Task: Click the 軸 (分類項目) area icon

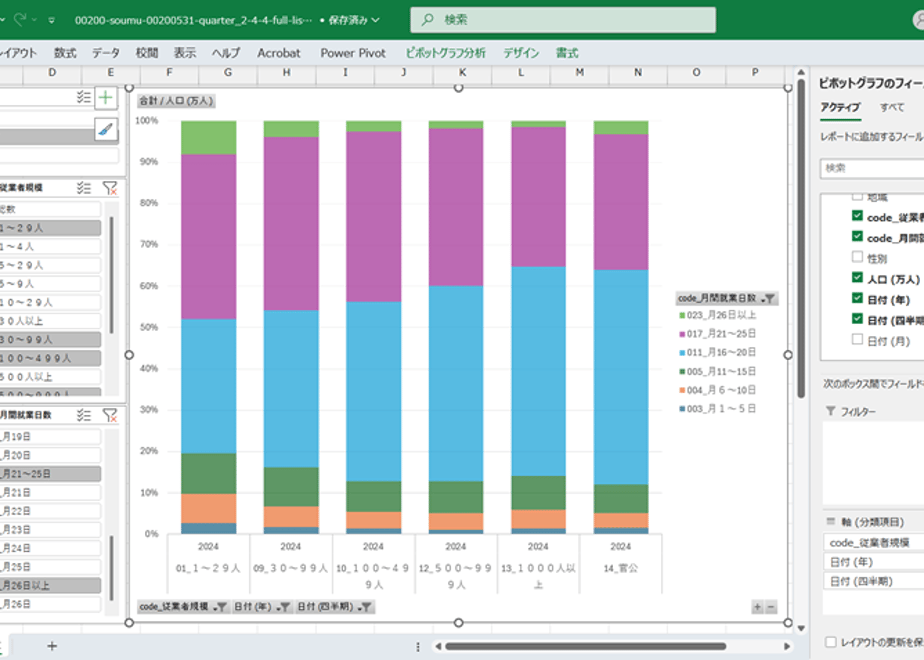Action: pyautogui.click(x=831, y=521)
